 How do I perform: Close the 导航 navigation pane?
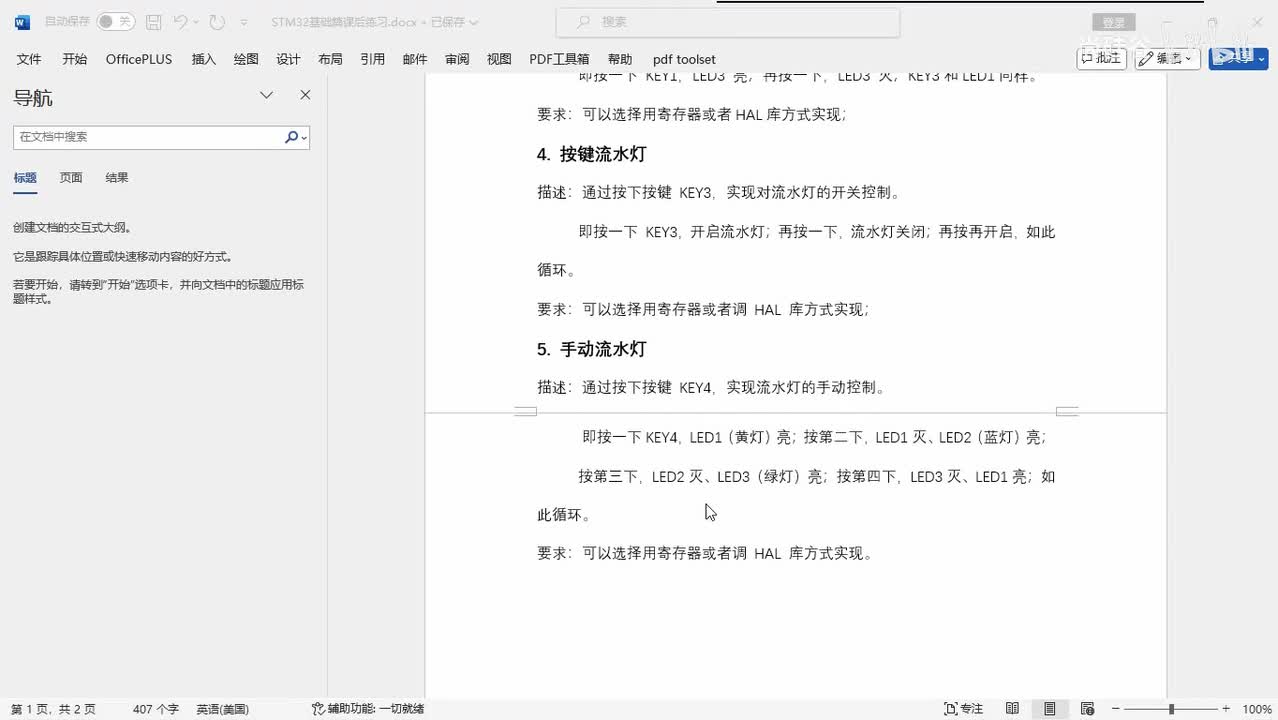(x=305, y=95)
